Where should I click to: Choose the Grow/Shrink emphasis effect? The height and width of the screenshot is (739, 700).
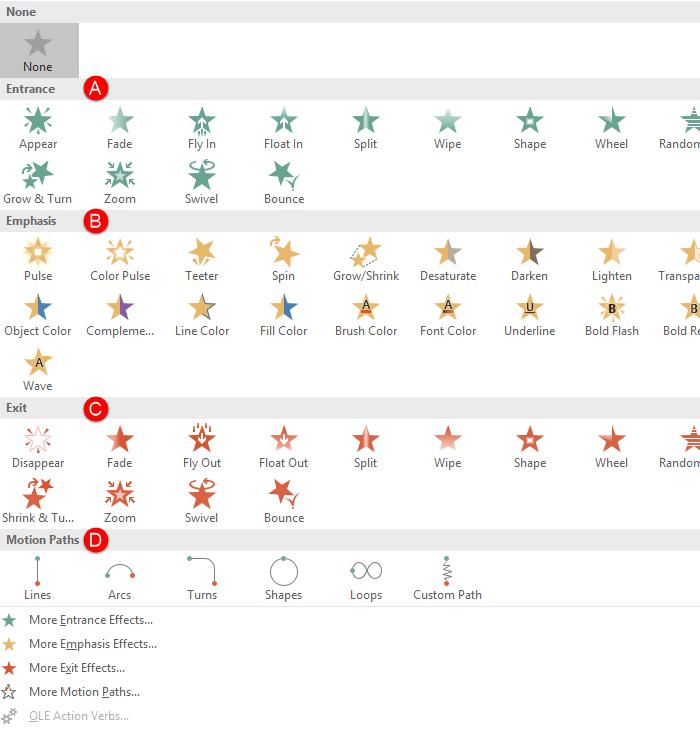366,260
